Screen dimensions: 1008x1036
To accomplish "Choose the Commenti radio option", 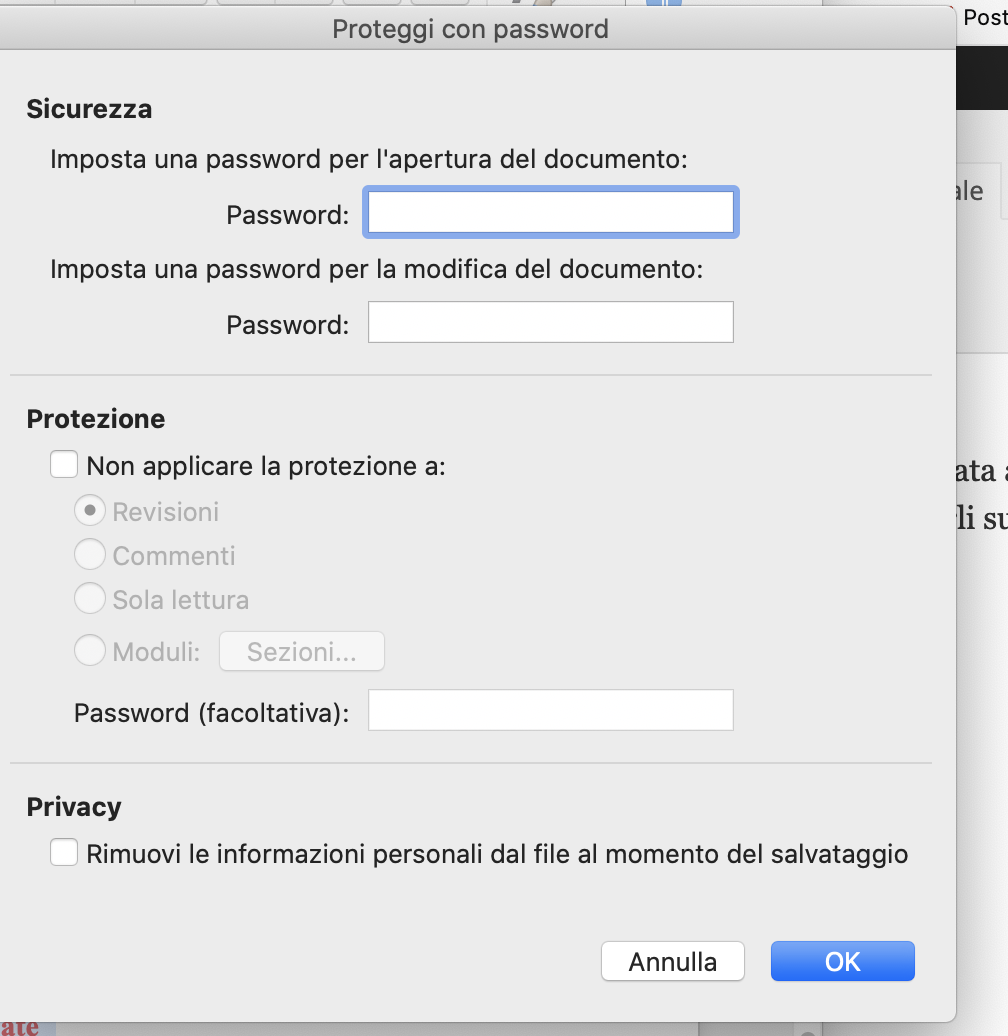I will 90,554.
